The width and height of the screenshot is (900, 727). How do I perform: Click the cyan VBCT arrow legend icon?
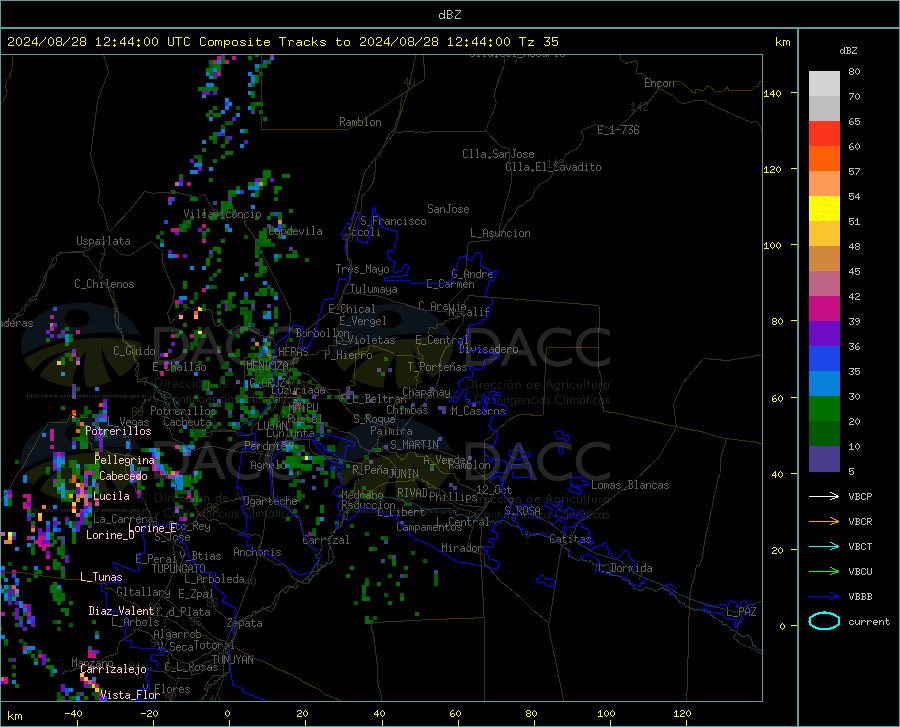click(x=824, y=546)
